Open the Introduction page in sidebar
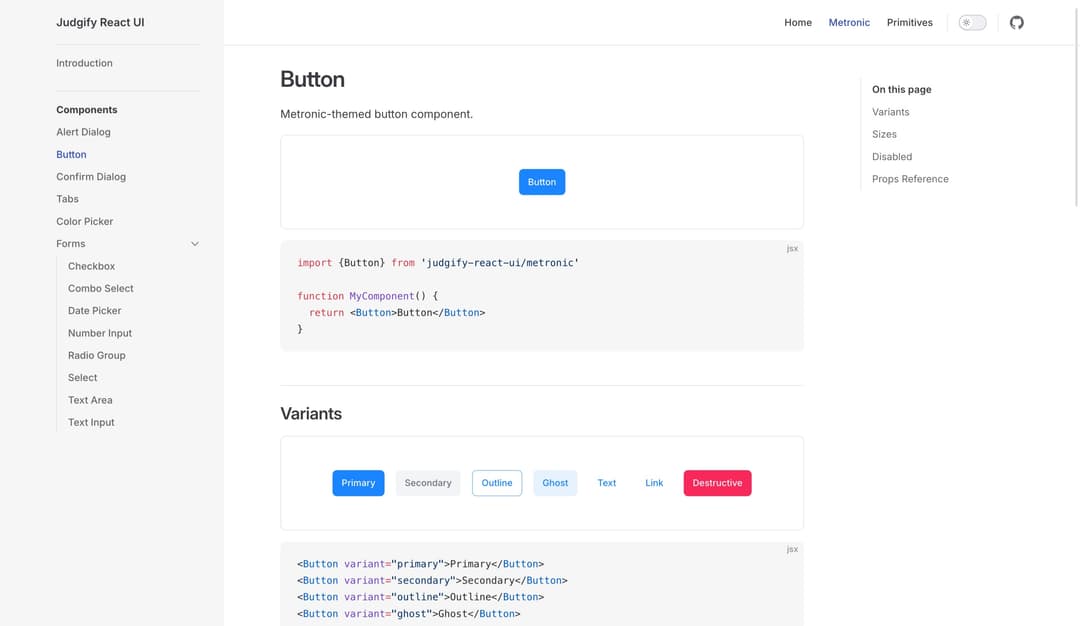 (84, 63)
